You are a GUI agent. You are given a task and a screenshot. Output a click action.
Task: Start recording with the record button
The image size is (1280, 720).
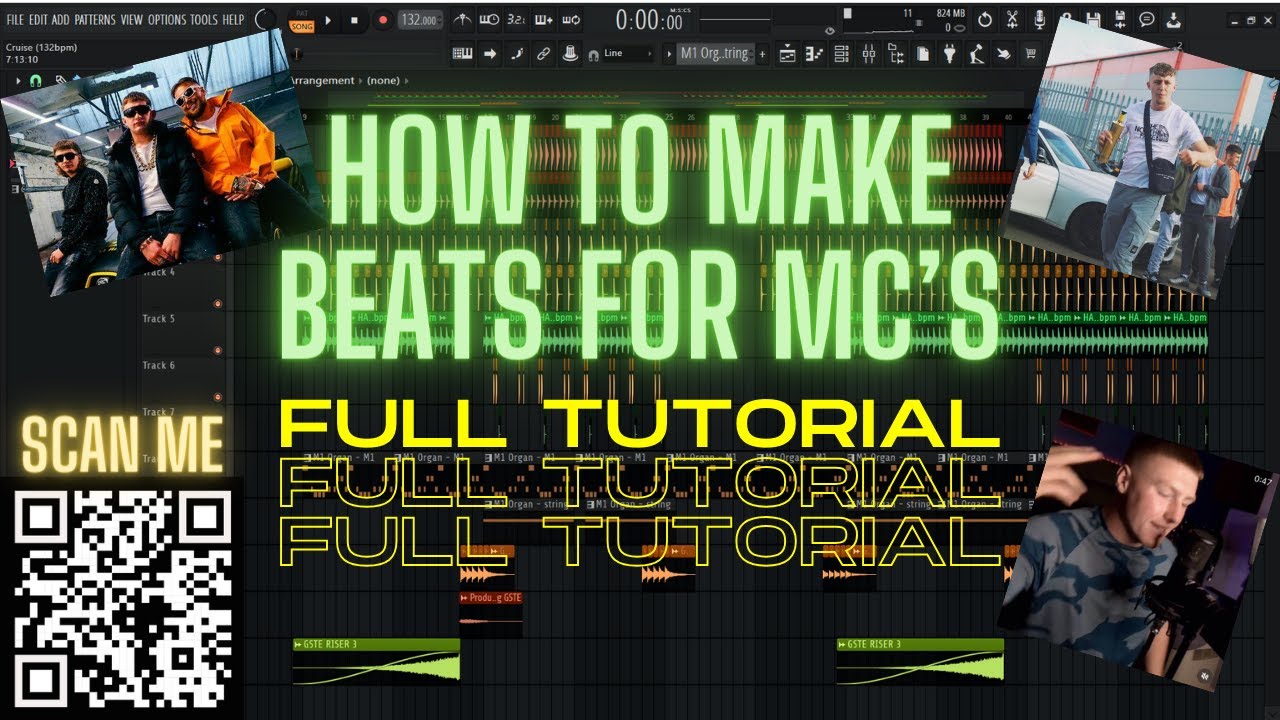click(x=383, y=19)
